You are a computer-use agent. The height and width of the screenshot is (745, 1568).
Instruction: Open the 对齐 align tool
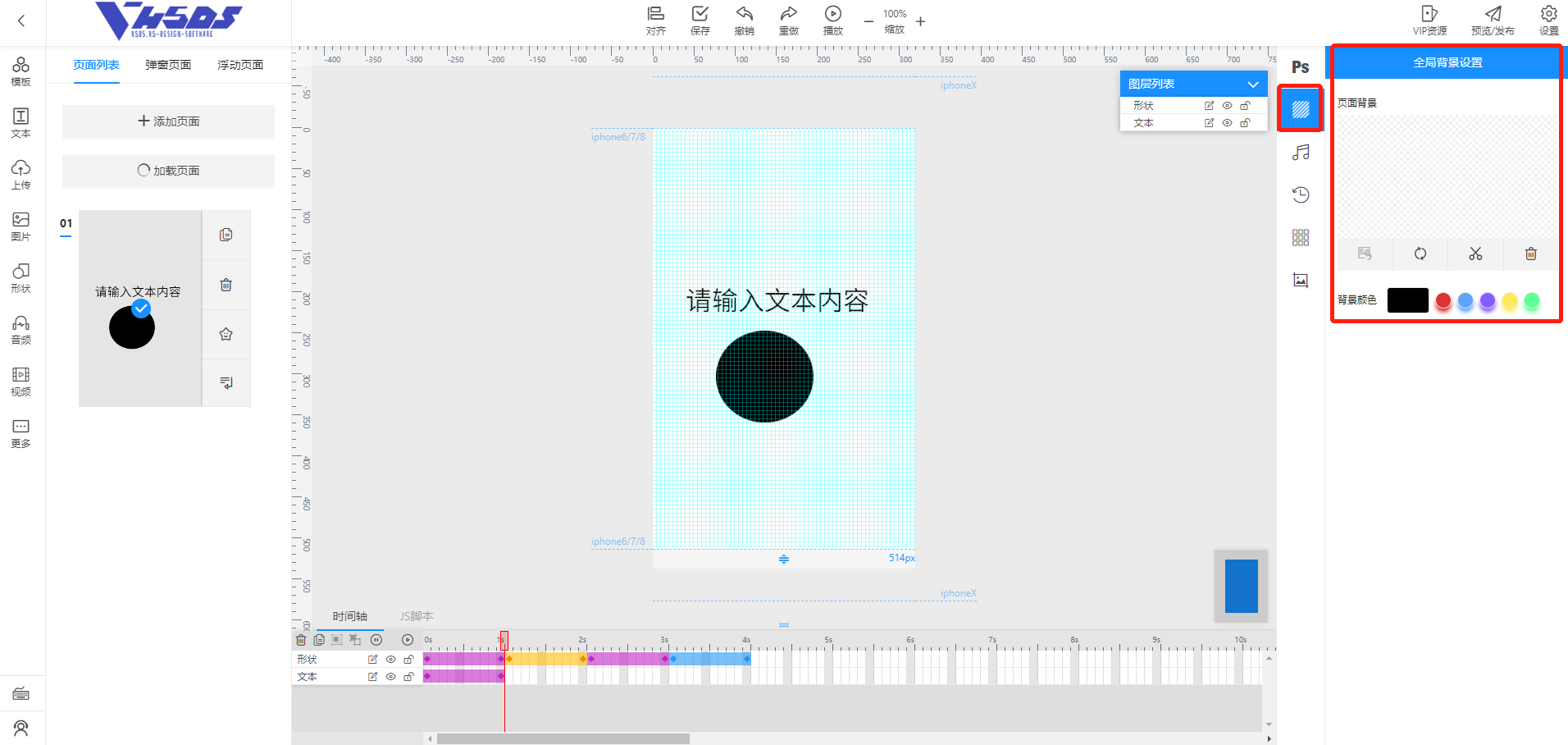[656, 21]
